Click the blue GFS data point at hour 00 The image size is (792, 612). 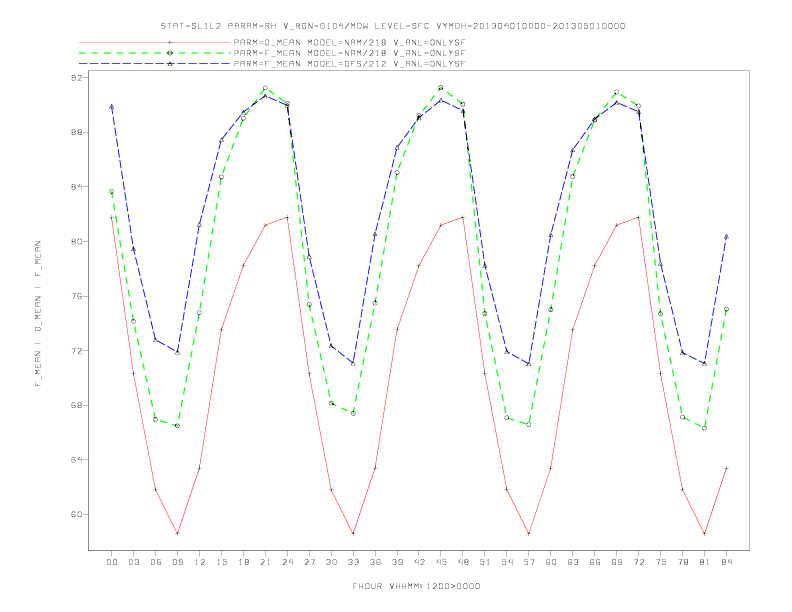pos(112,107)
